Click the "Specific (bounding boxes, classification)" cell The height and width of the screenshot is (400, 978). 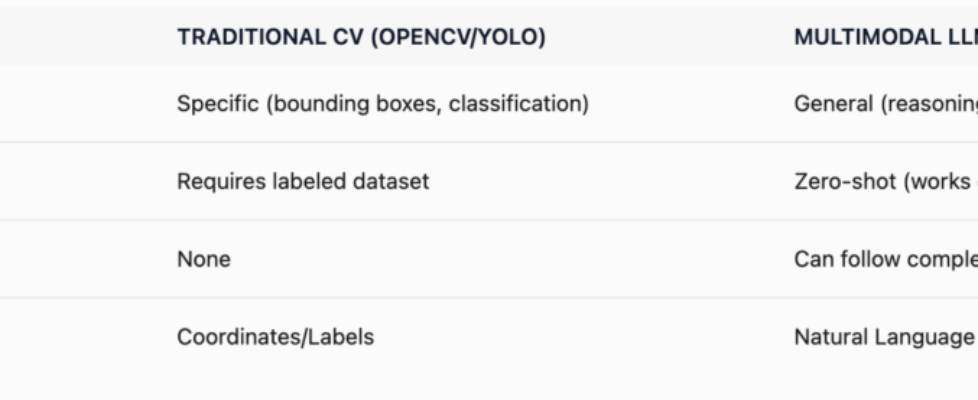(x=382, y=103)
